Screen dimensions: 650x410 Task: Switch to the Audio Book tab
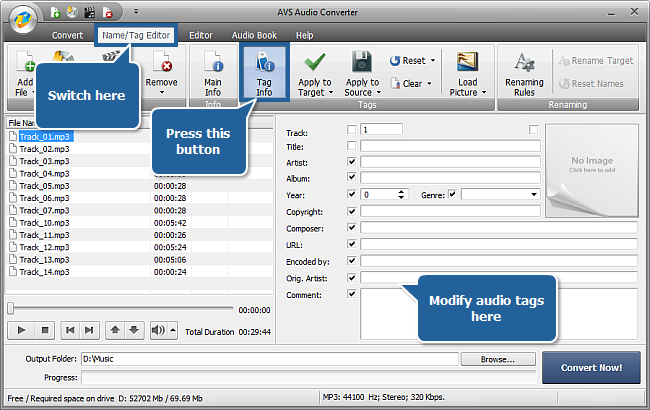click(254, 35)
